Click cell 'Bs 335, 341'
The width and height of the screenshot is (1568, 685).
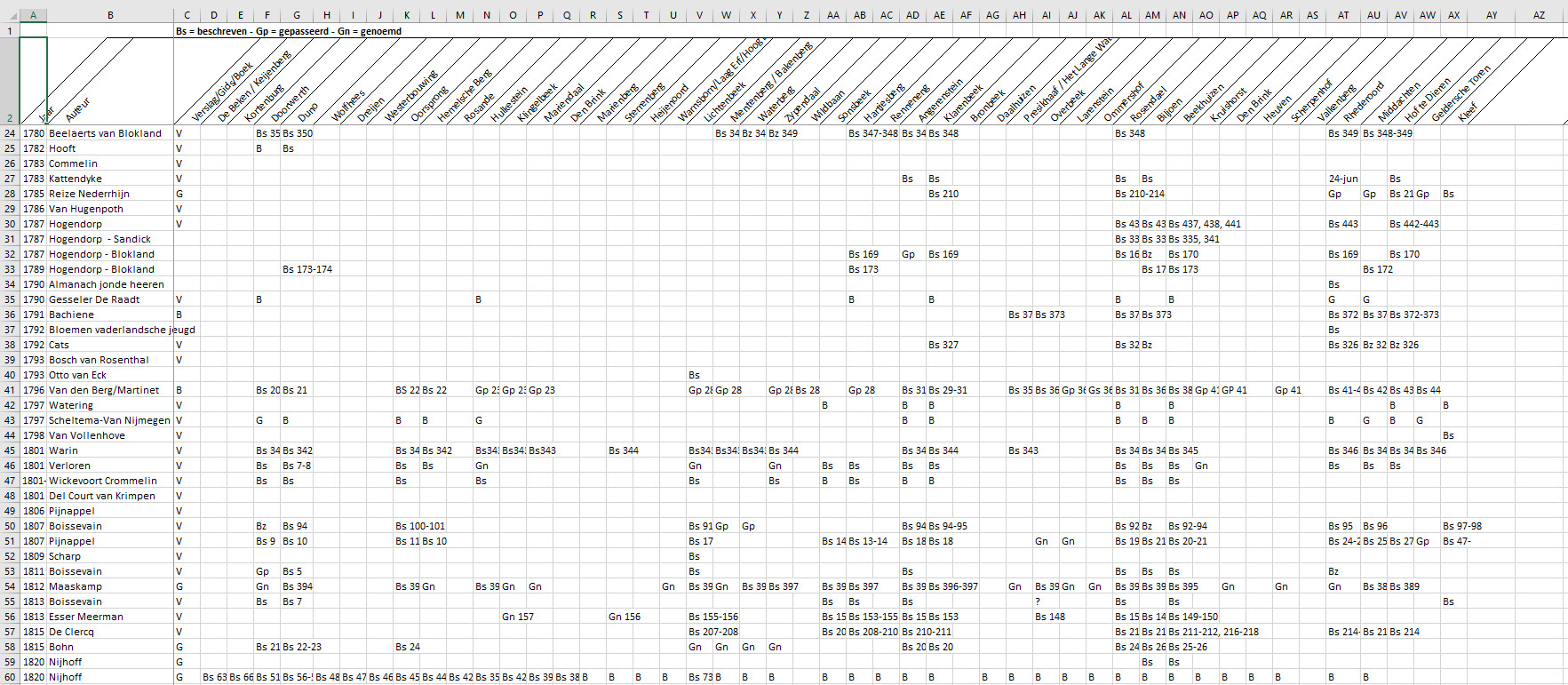[x=1193, y=239]
